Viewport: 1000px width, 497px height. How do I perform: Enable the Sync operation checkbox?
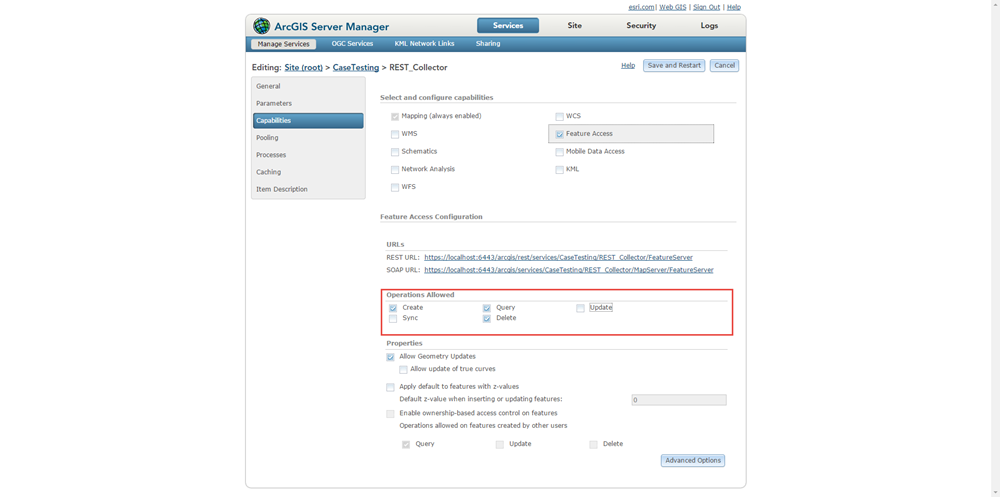coord(393,318)
